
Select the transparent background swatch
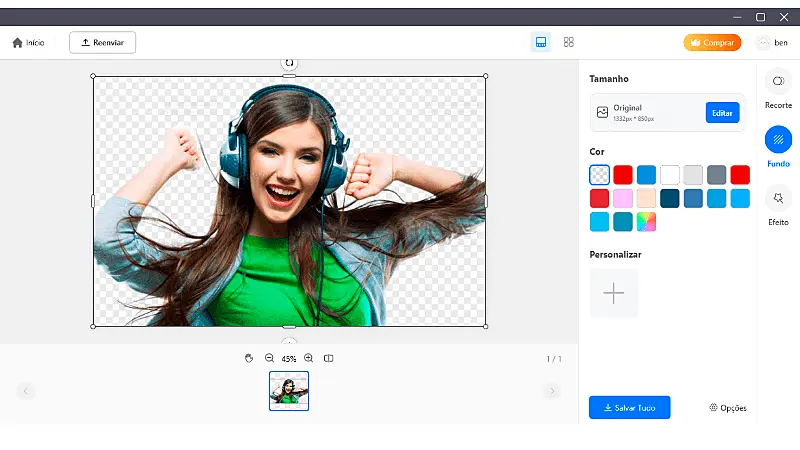pos(599,175)
